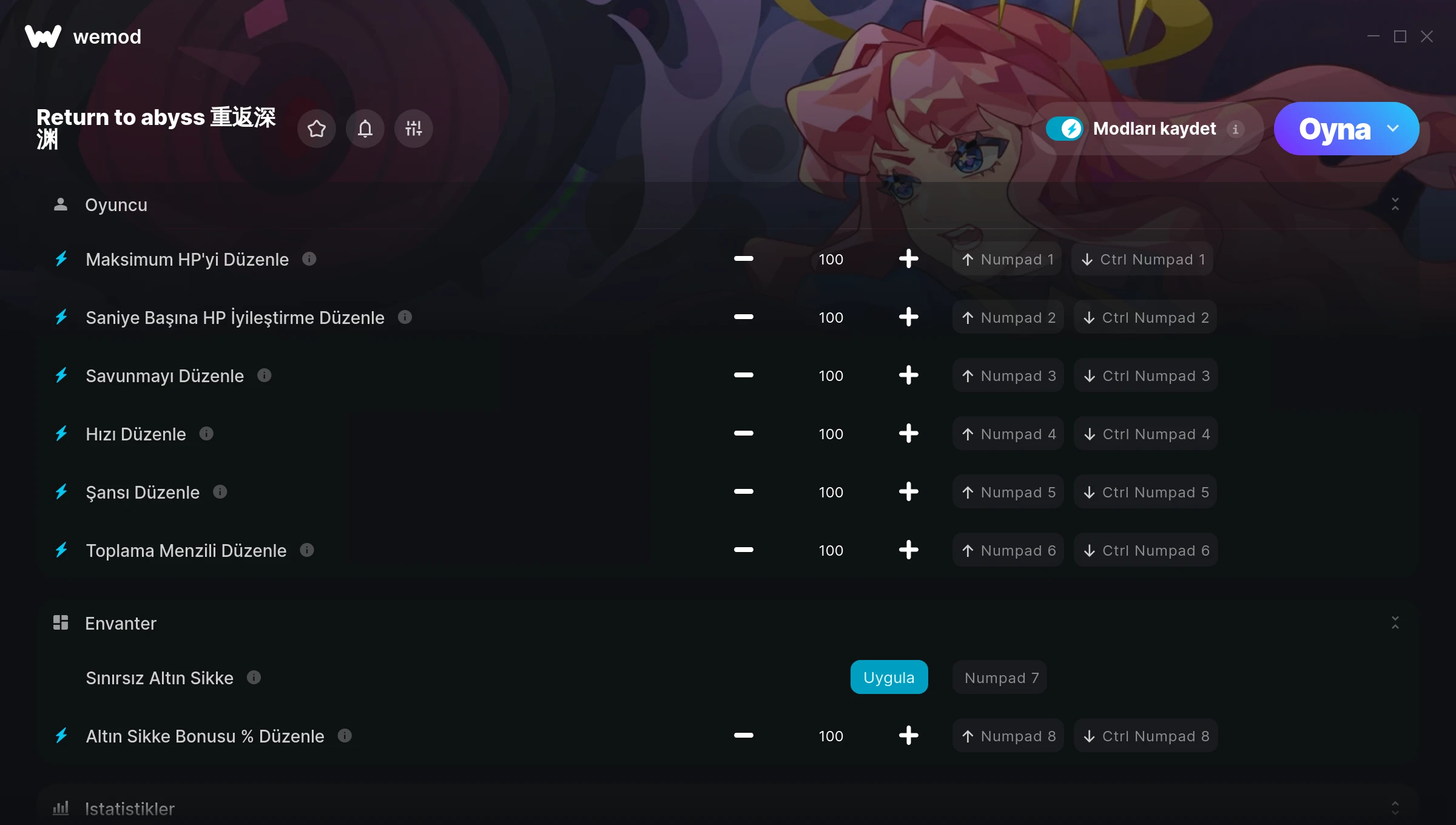Click the Hızı Düzenle value 100 field
This screenshot has height=825, width=1456.
831,434
